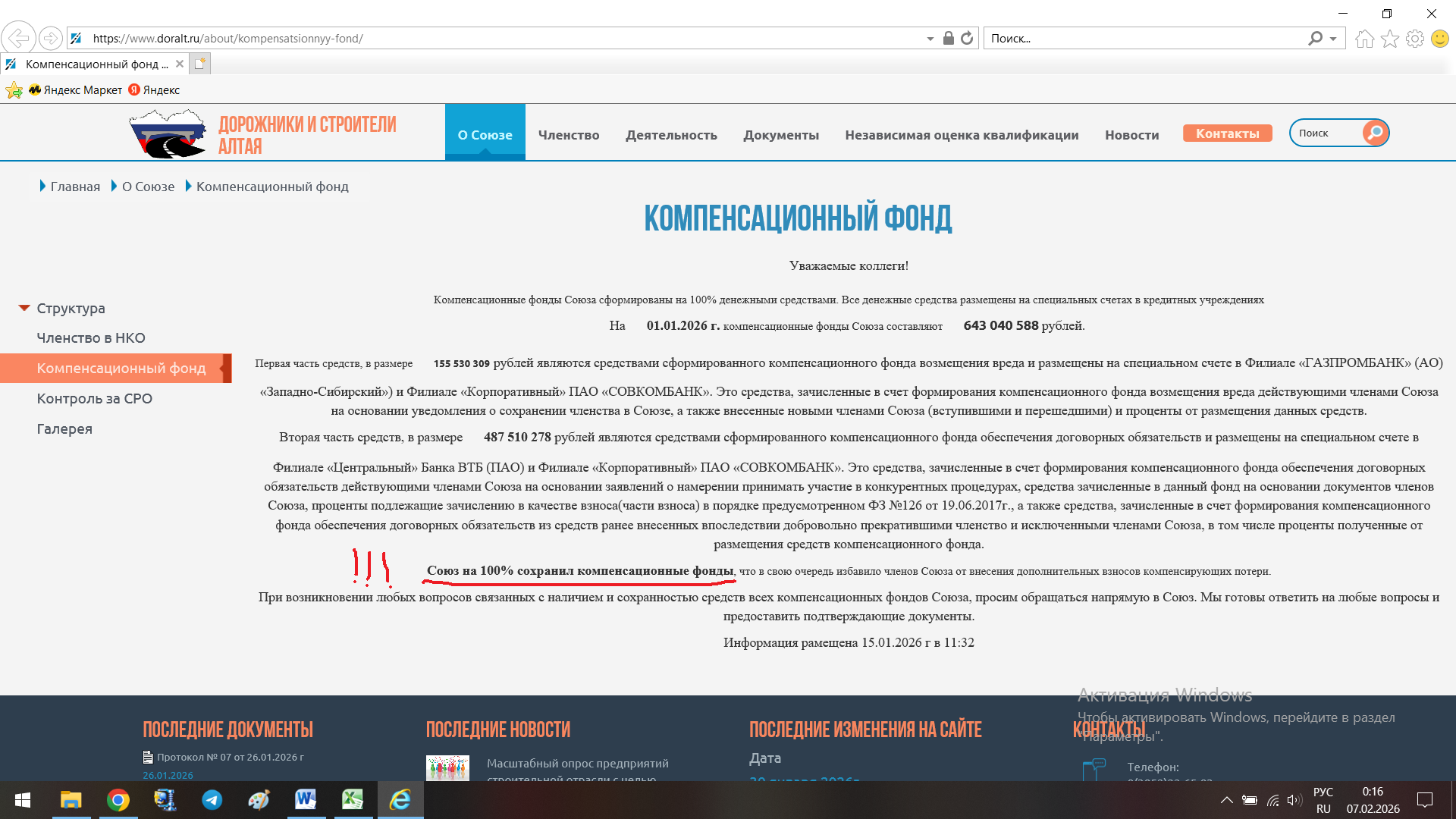Open browser Home icon

(1364, 39)
